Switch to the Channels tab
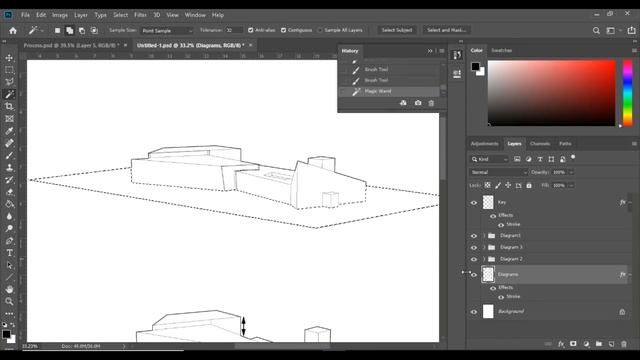 pos(540,144)
